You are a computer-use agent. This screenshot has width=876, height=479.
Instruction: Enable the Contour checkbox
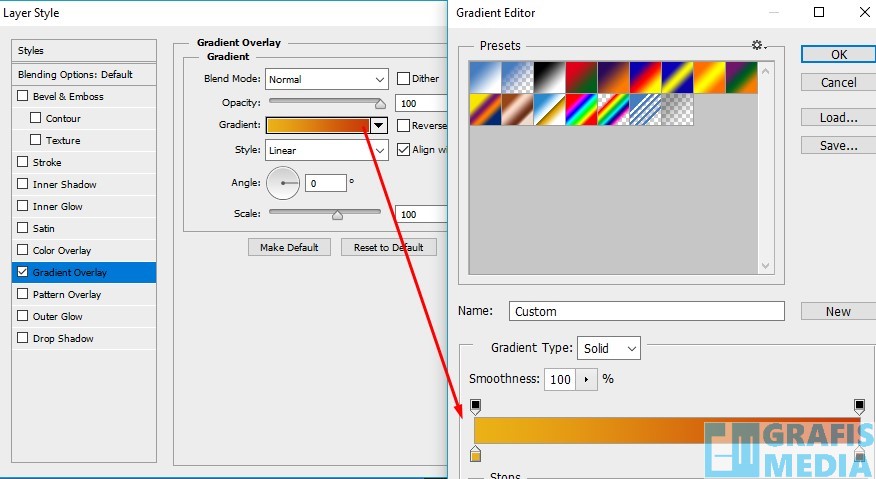[35, 117]
